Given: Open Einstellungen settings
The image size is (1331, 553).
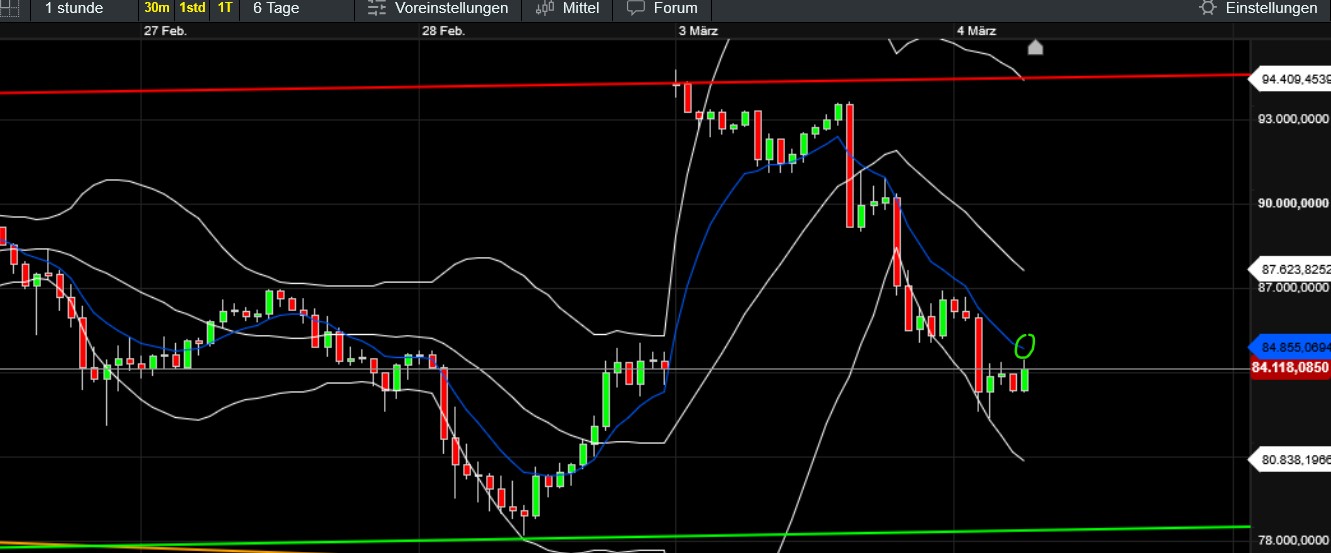Looking at the screenshot, I should point(1270,8).
